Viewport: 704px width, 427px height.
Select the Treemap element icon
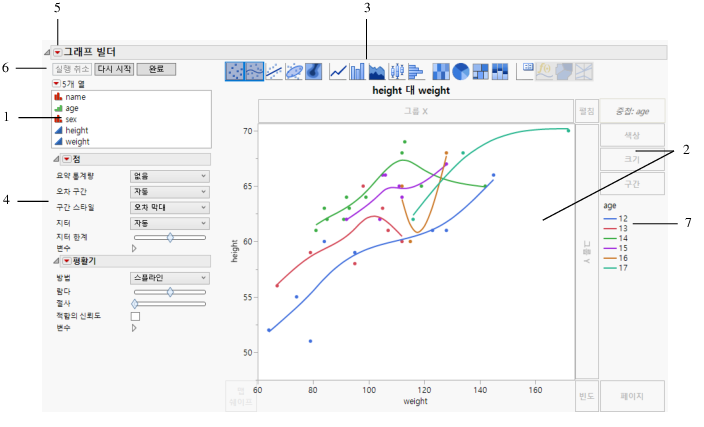click(480, 71)
